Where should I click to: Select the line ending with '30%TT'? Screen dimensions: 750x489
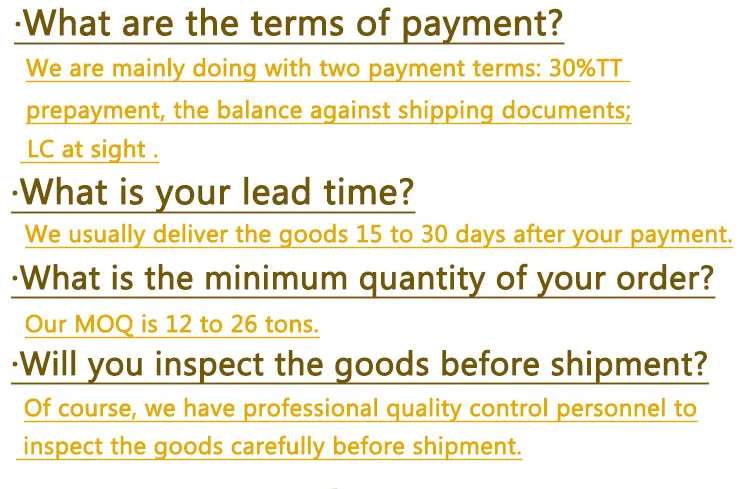pyautogui.click(x=327, y=70)
